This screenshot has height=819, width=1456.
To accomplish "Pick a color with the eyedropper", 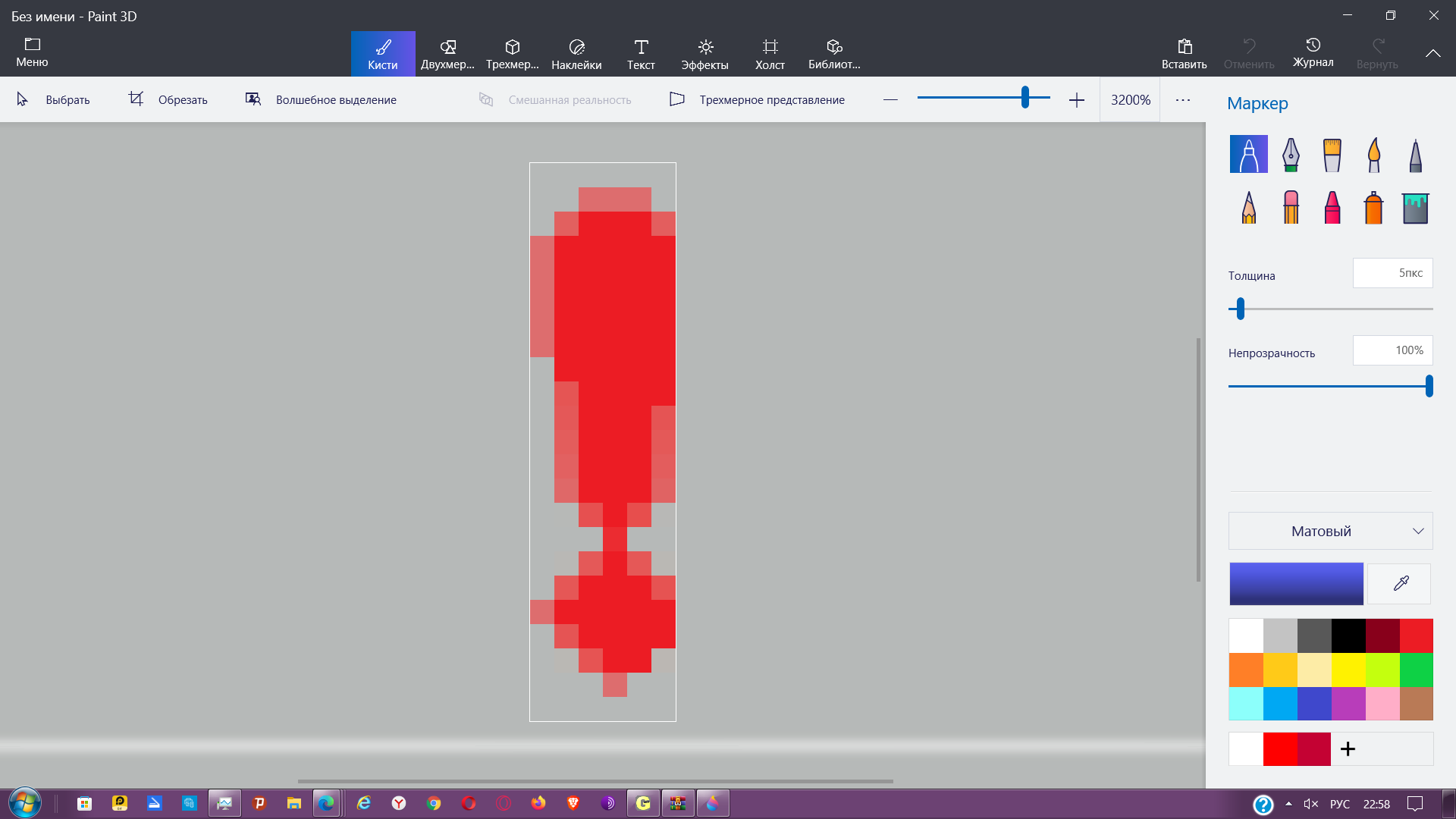I will click(x=1400, y=583).
